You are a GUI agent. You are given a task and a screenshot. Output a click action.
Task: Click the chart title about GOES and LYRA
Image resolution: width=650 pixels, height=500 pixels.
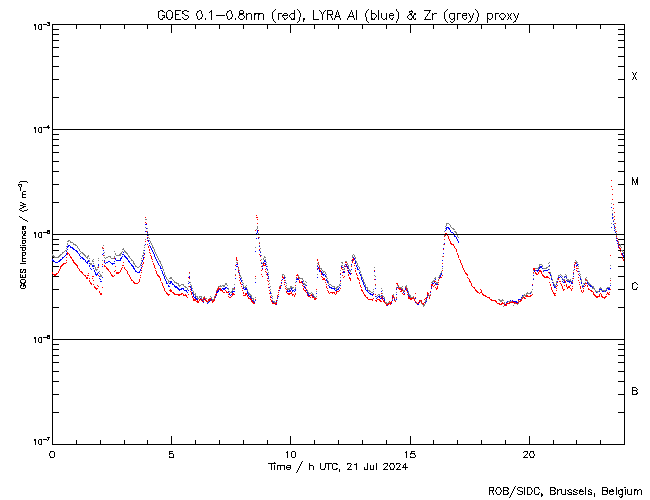pos(337,14)
